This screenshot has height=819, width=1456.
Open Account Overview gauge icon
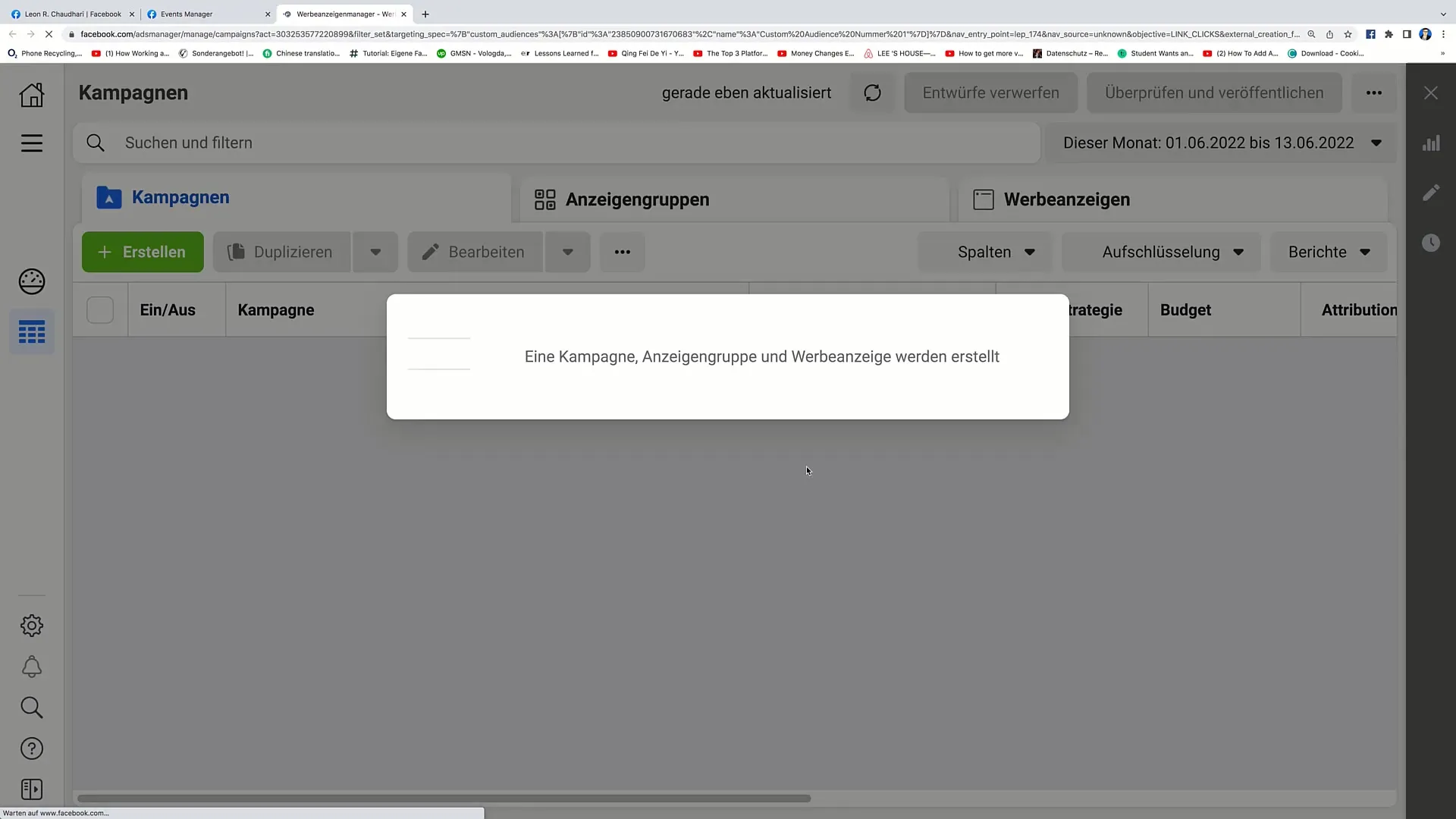[32, 281]
